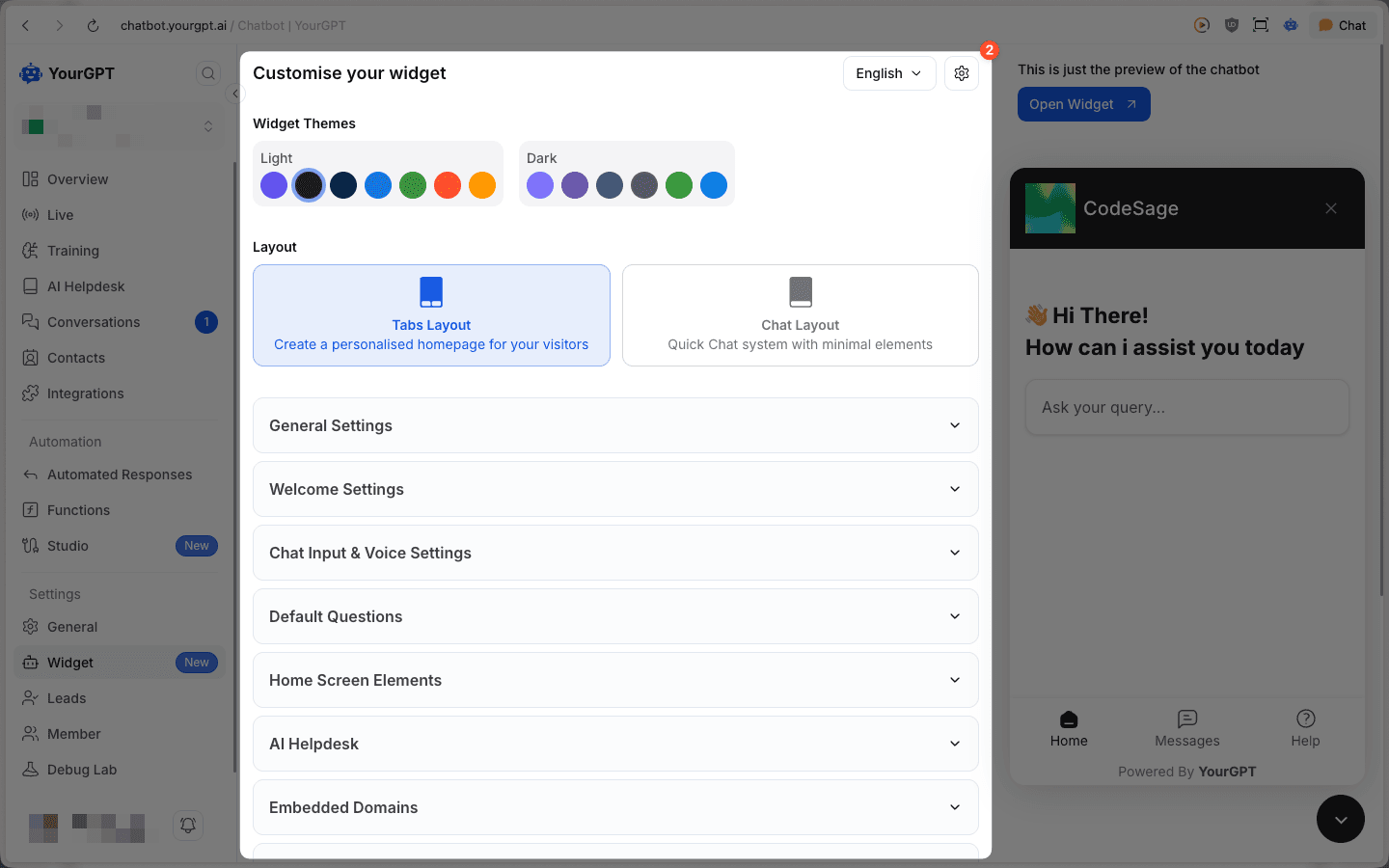Select the green Light theme color swatch
This screenshot has height=868, width=1389.
pos(413,184)
